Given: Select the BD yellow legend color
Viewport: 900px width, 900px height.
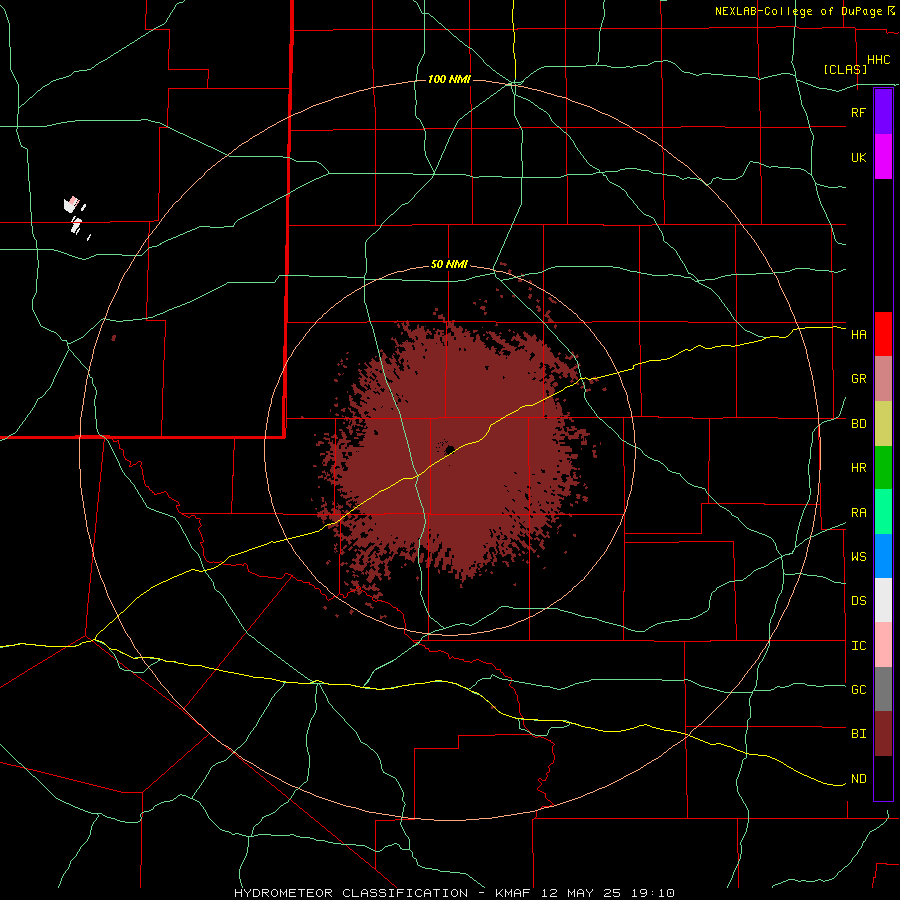Looking at the screenshot, I should [x=883, y=424].
